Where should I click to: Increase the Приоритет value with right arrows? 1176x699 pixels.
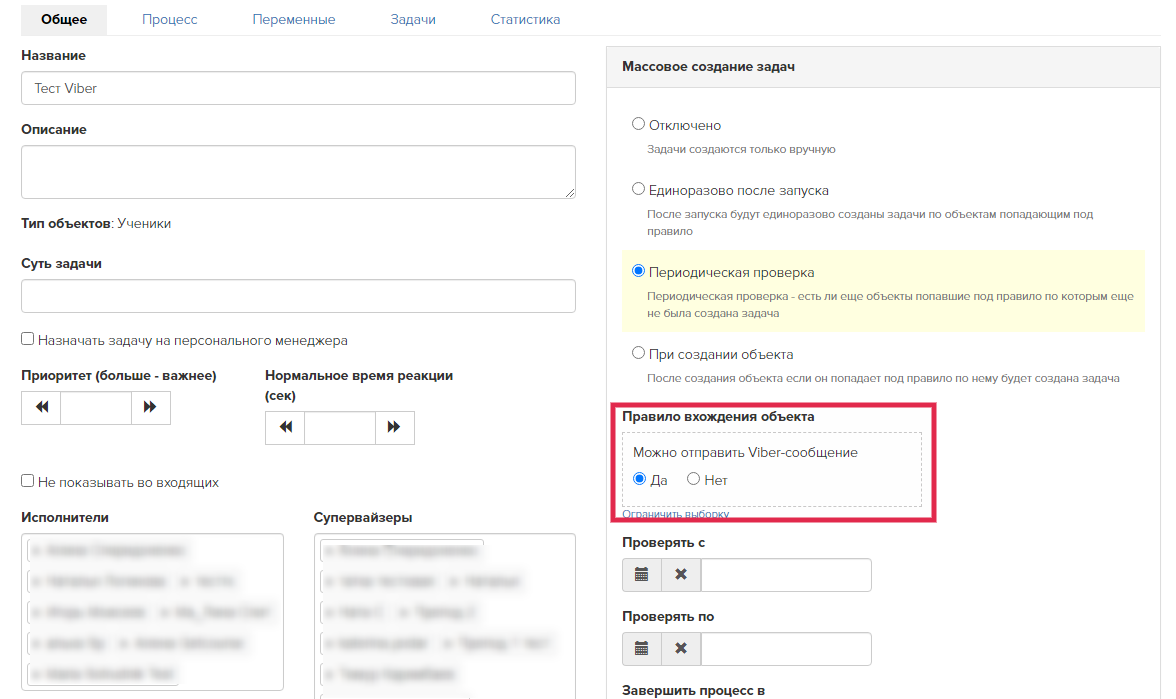(151, 408)
